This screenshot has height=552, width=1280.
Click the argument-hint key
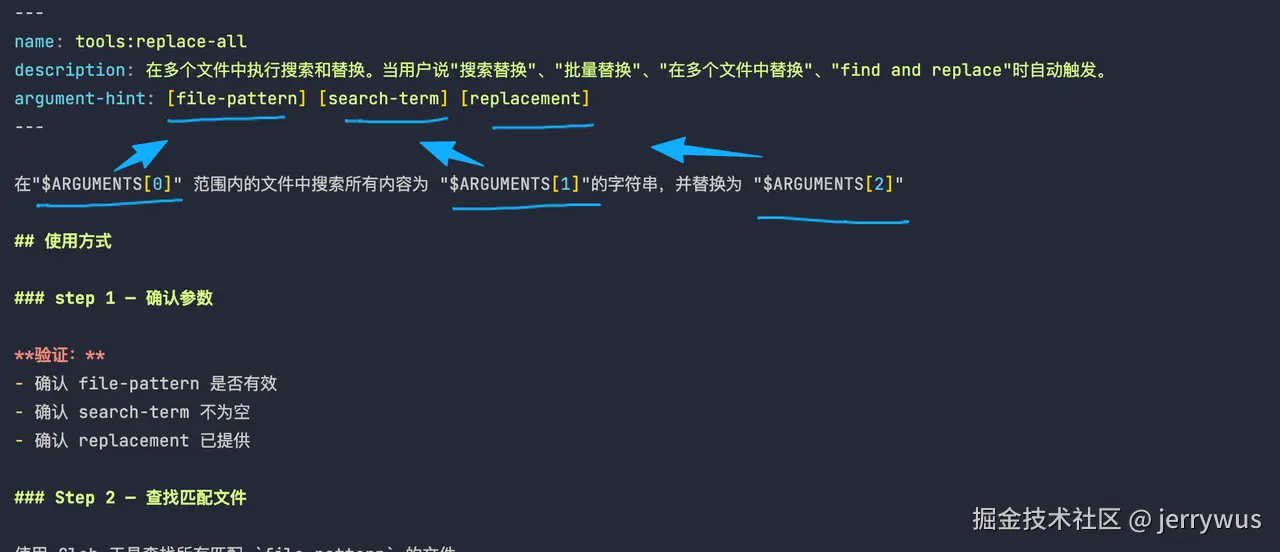pyautogui.click(x=85, y=98)
